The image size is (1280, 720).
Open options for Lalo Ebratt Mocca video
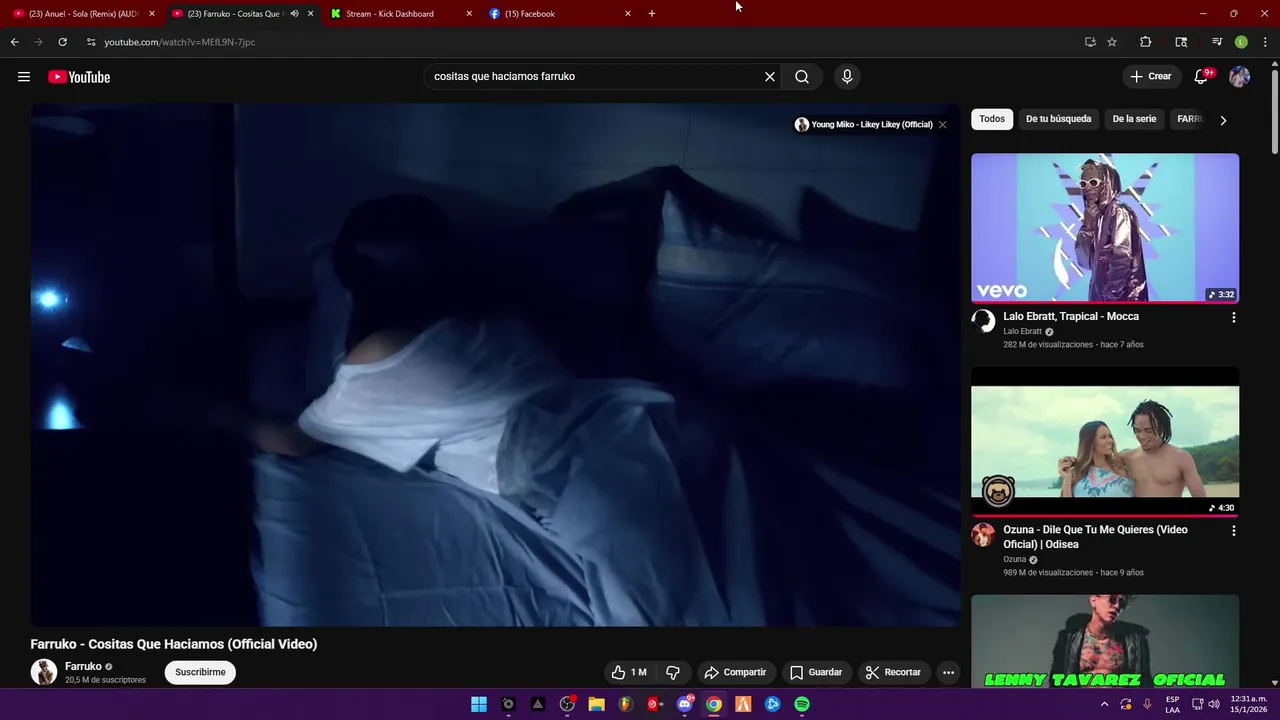pos(1233,317)
